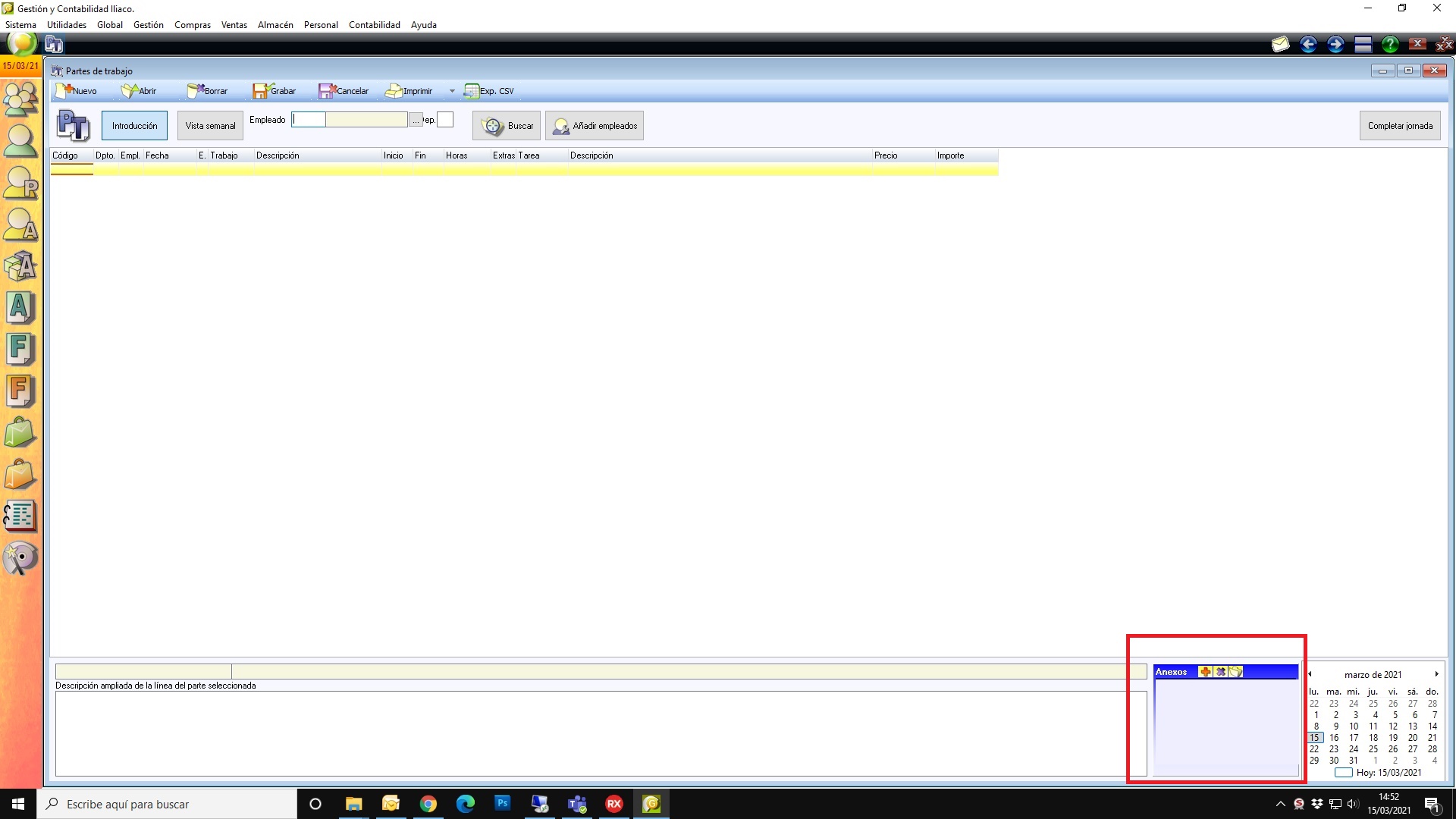Screen dimensions: 1456x819
Task: Go to next month in calendar
Action: pyautogui.click(x=1436, y=674)
